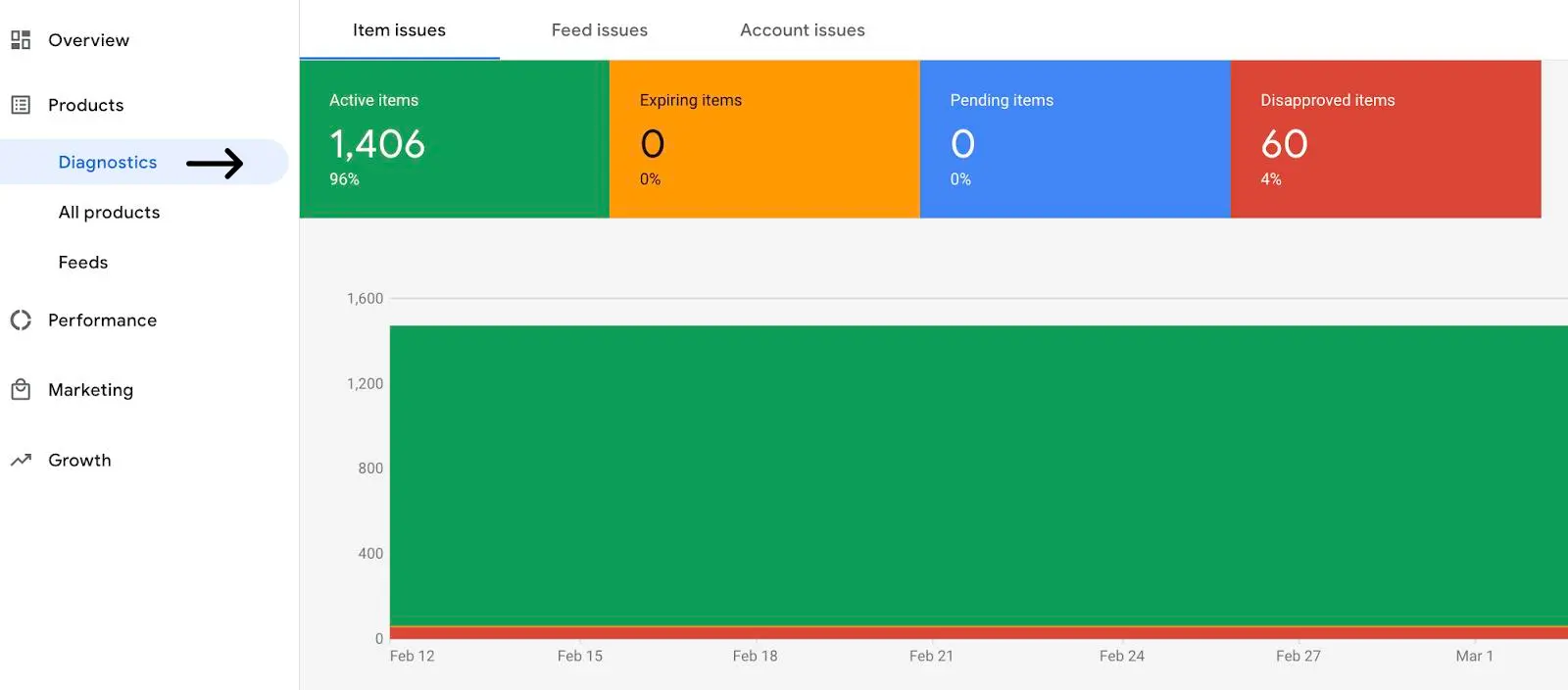1568x690 pixels.
Task: Click the Marketing menu label
Action: (x=90, y=390)
